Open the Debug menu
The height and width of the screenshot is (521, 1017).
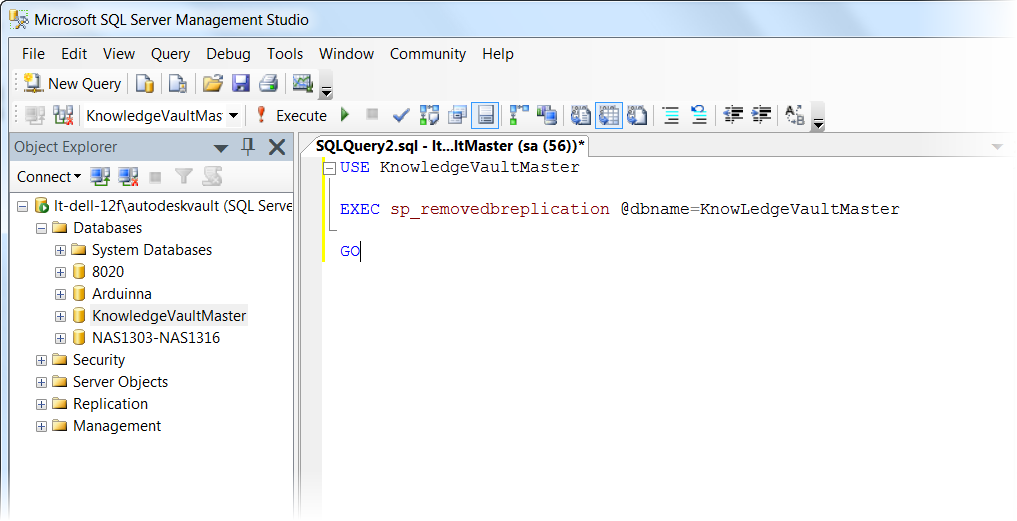tap(228, 54)
